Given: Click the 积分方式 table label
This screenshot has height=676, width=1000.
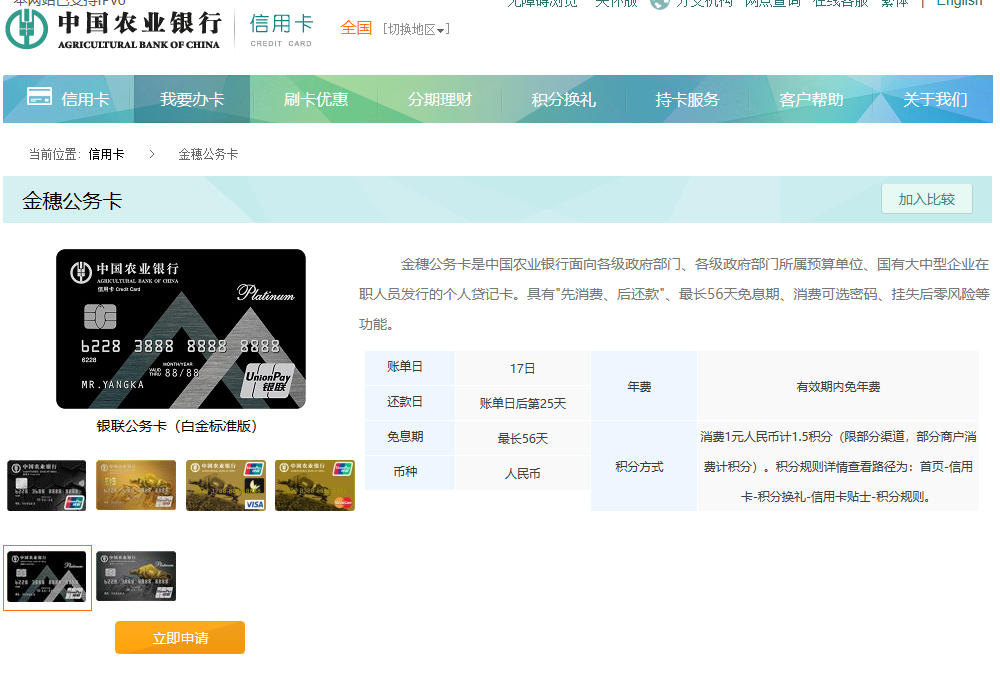Looking at the screenshot, I should tap(639, 467).
